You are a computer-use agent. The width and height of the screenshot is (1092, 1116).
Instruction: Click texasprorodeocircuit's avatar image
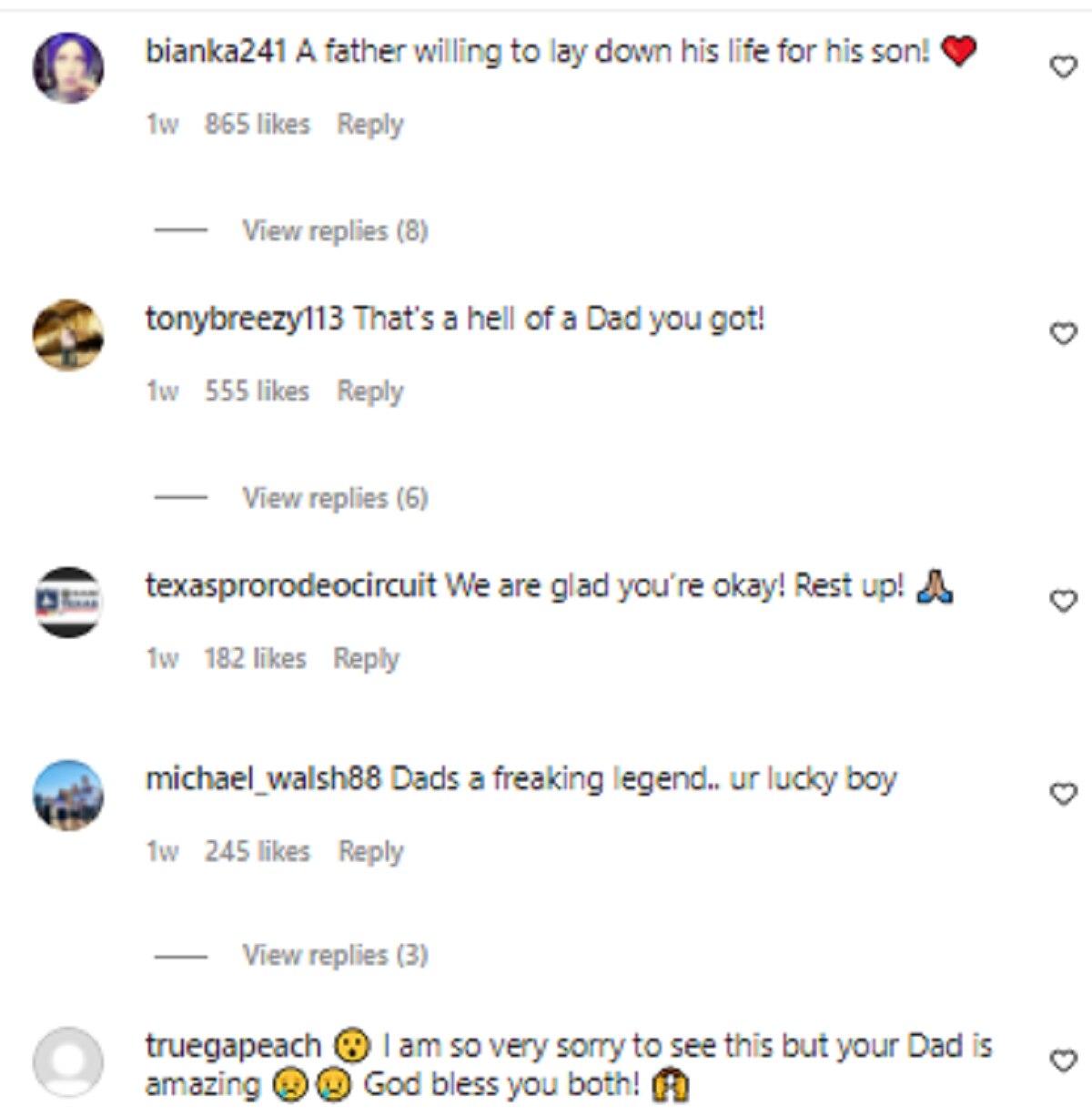coord(68,602)
